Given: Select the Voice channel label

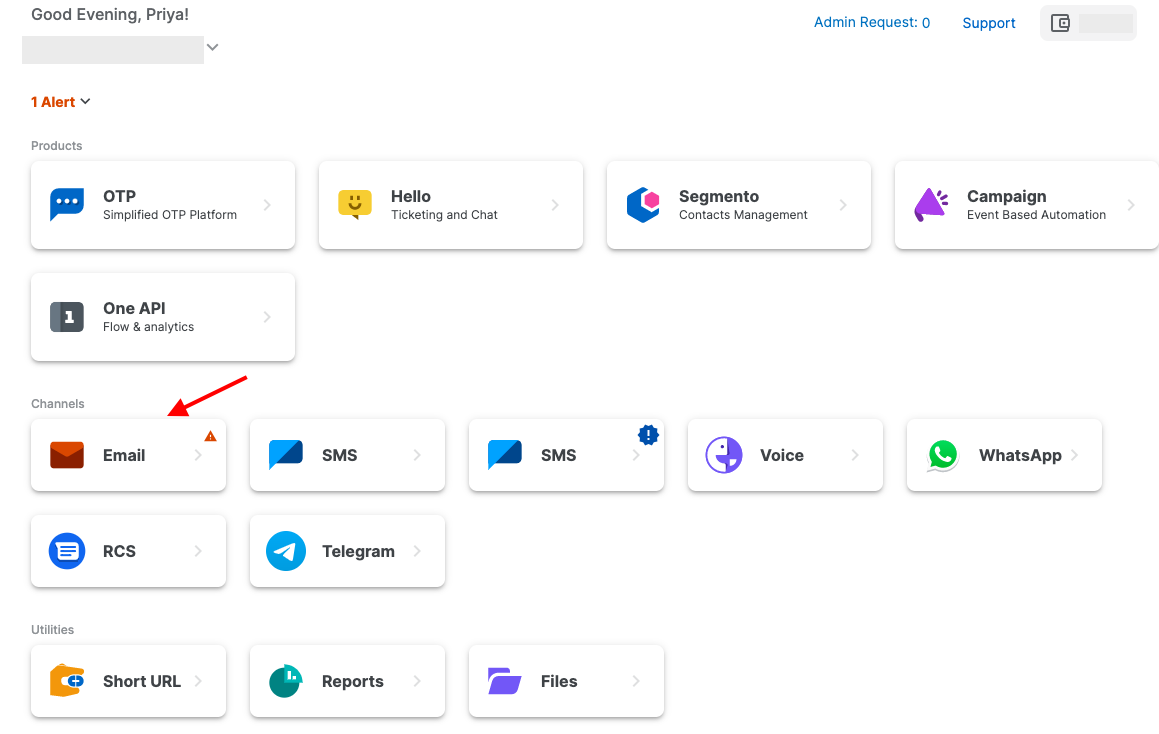Looking at the screenshot, I should [782, 455].
